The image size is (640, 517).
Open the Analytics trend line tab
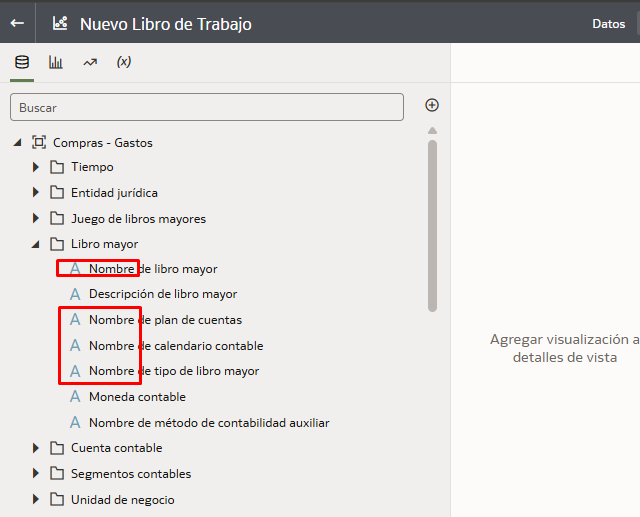click(90, 62)
